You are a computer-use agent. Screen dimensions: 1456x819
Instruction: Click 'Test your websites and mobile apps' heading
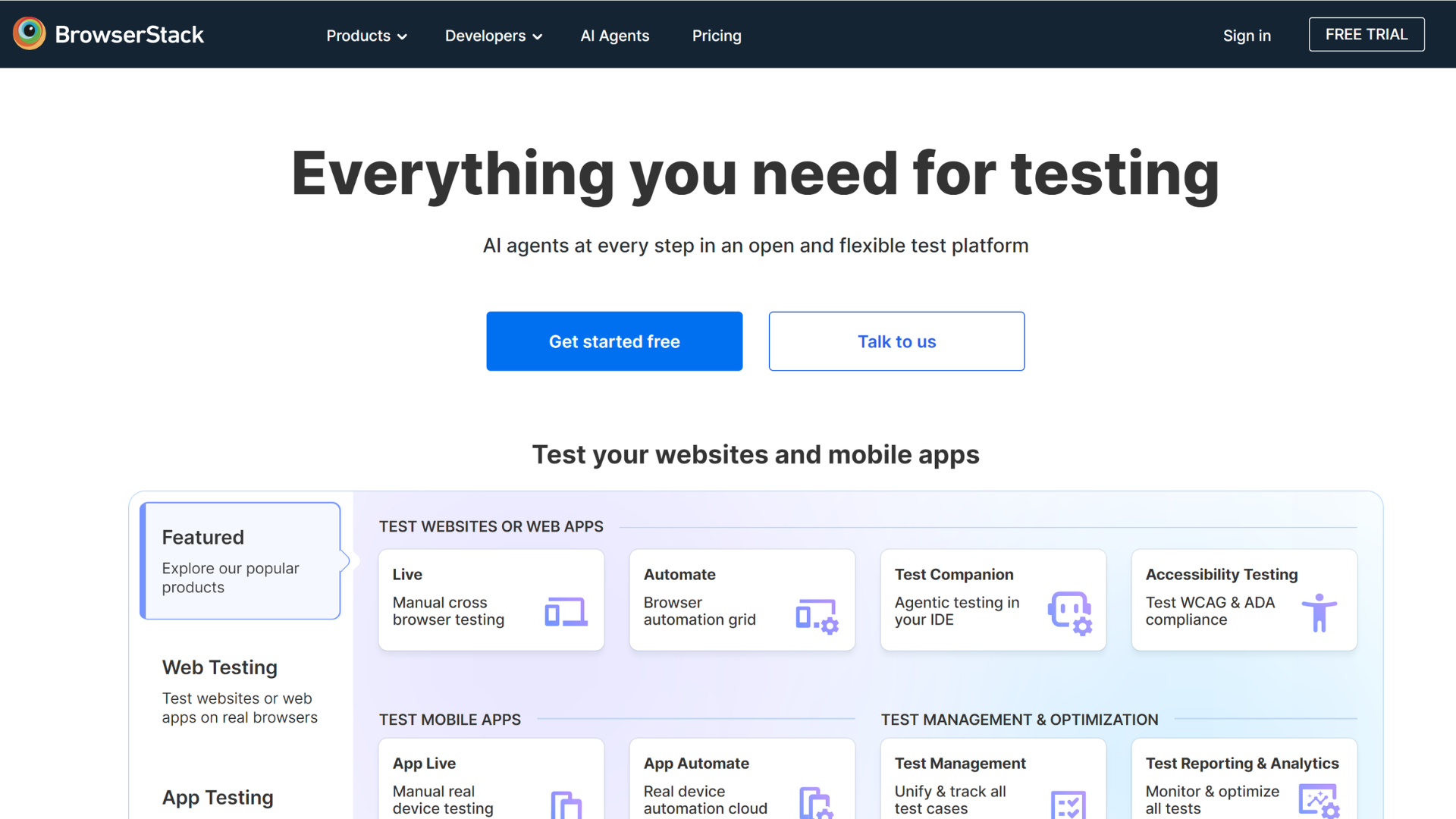point(755,454)
